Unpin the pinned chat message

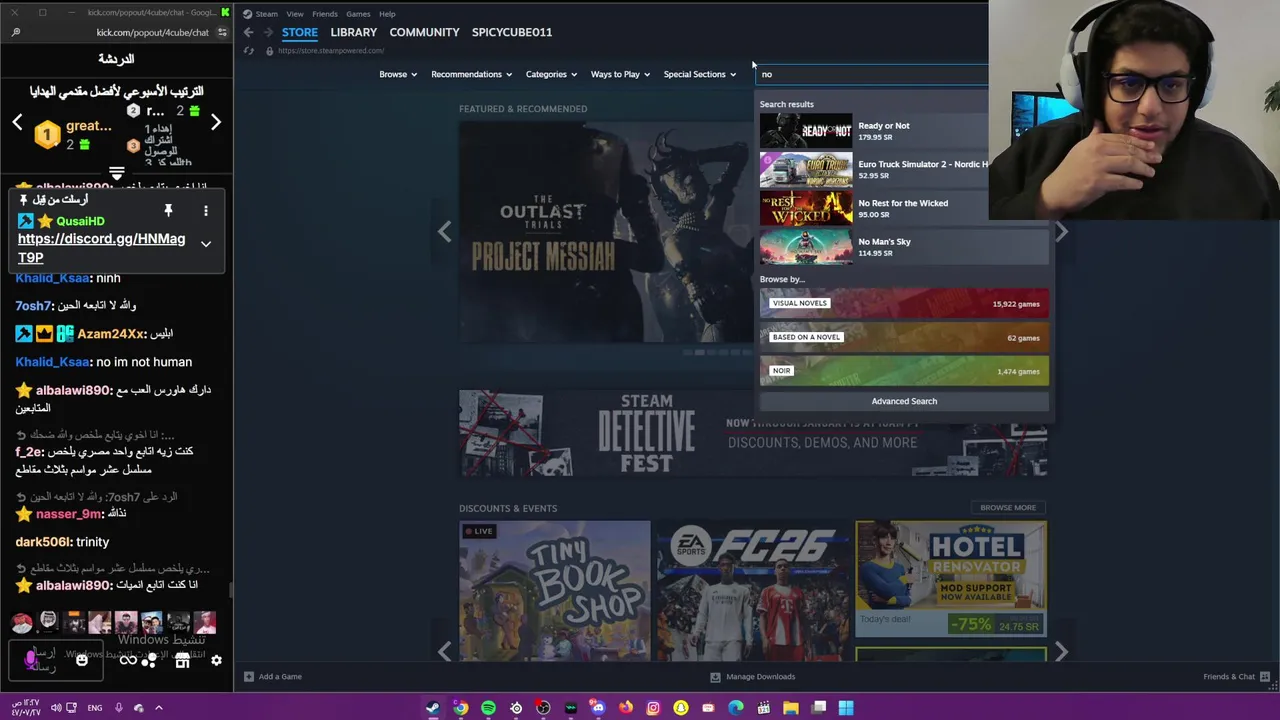[x=168, y=210]
